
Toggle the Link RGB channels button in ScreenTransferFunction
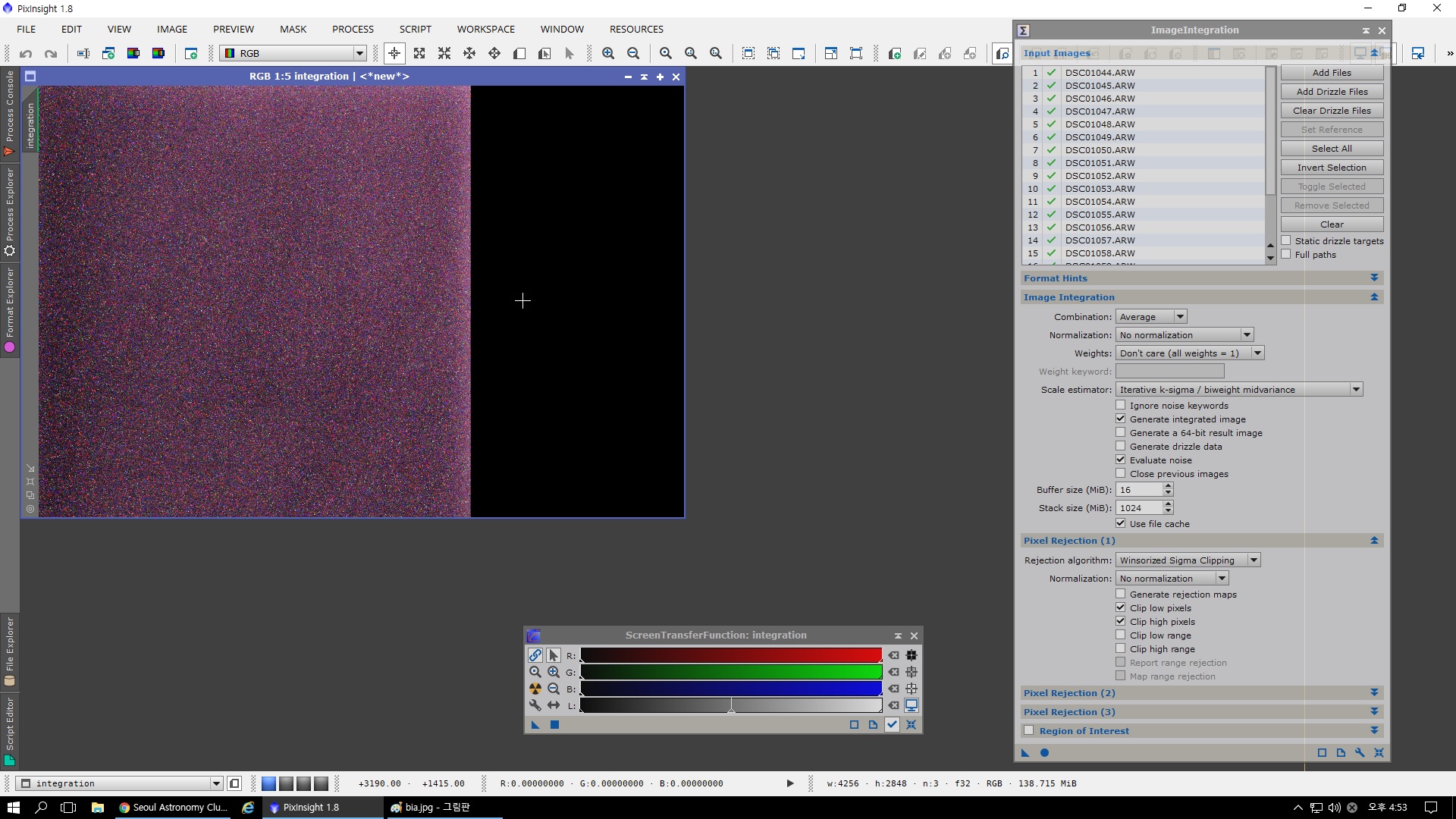(x=535, y=655)
